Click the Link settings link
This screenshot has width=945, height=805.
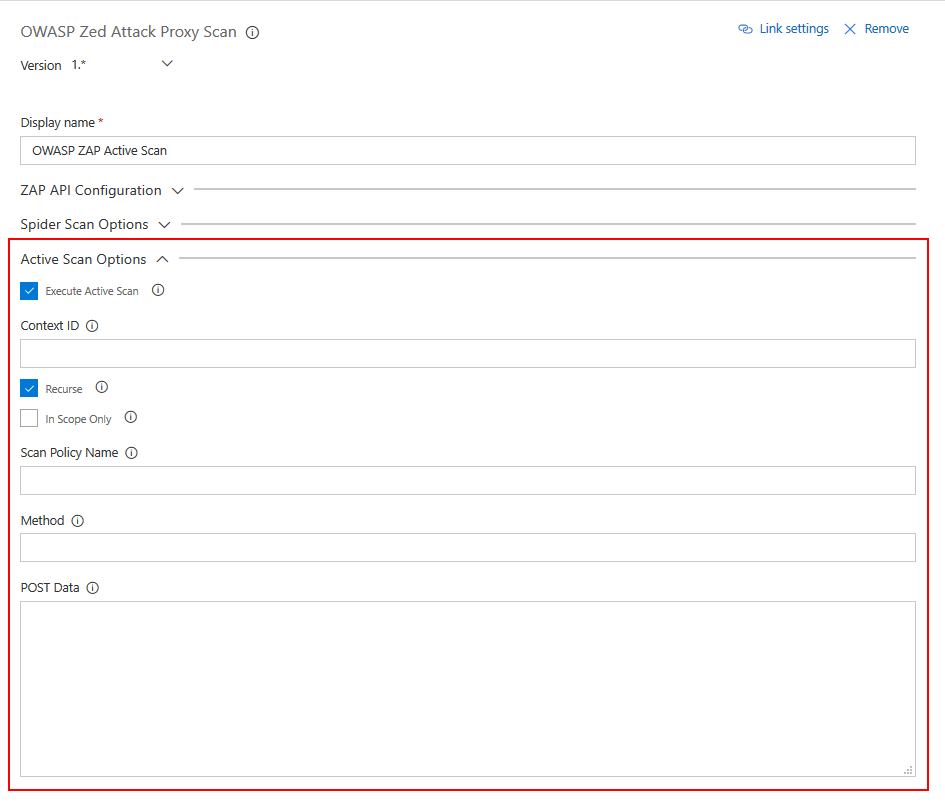(794, 29)
